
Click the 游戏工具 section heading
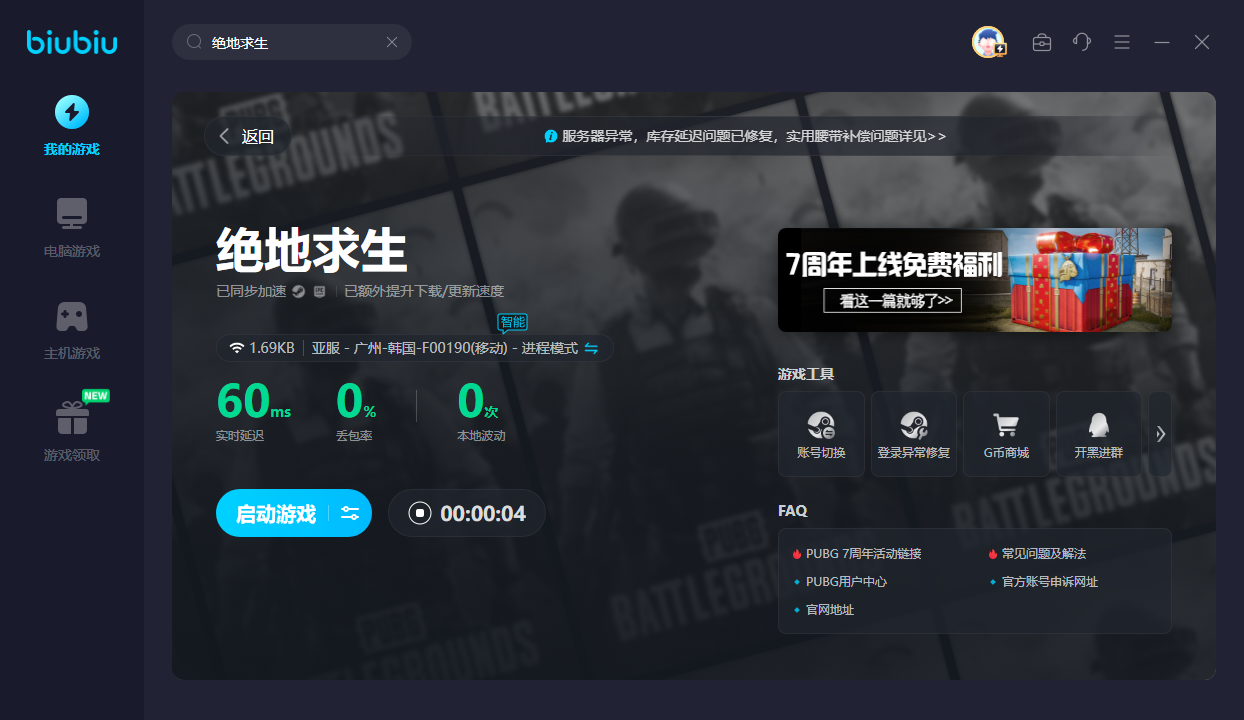(x=806, y=374)
